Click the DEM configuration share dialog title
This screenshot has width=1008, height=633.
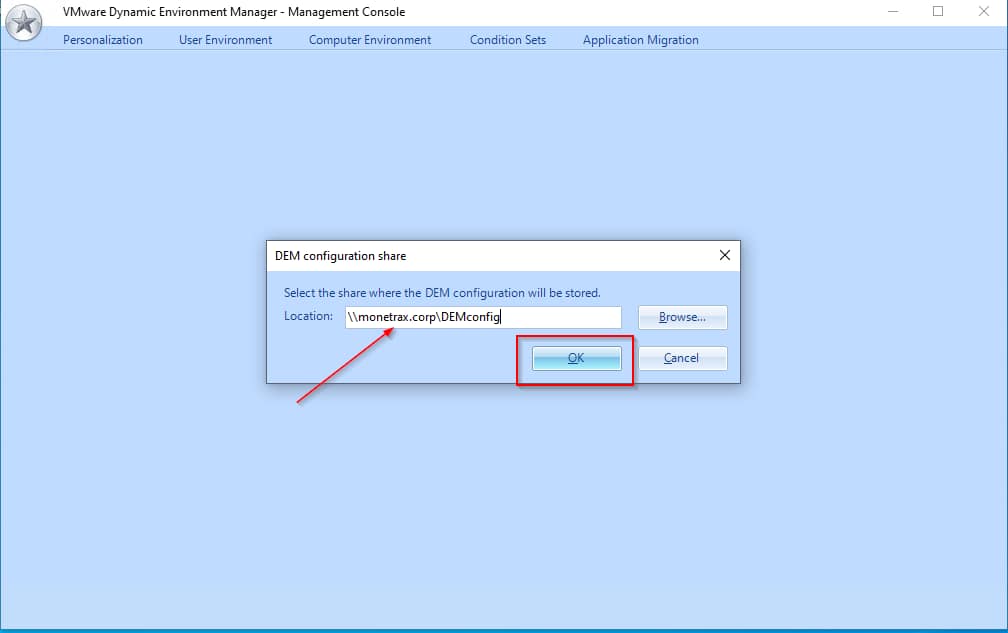341,256
